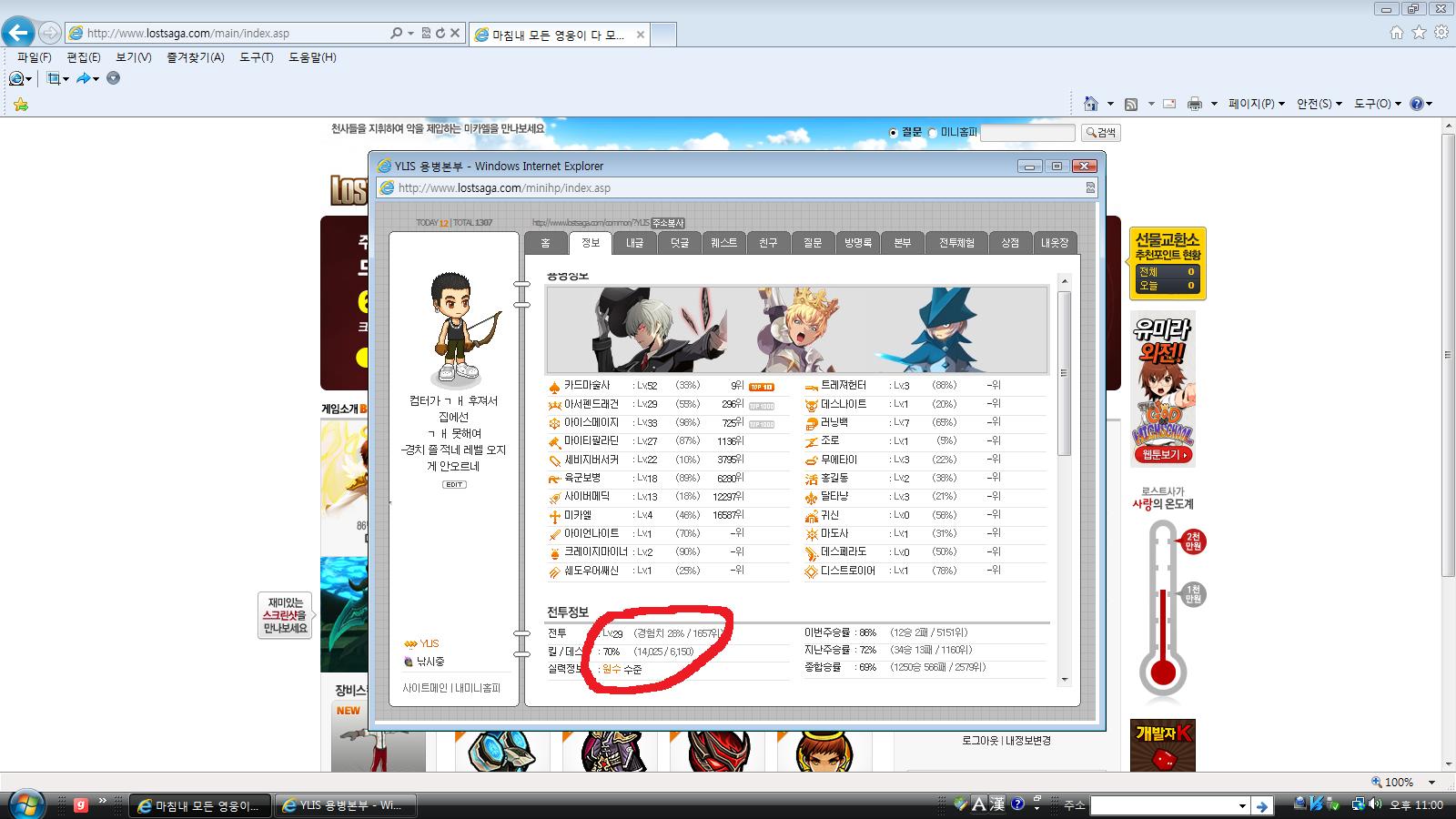Screen dimensions: 1456x819
Task: Open the 안전(S) dropdown
Action: coord(1319,104)
